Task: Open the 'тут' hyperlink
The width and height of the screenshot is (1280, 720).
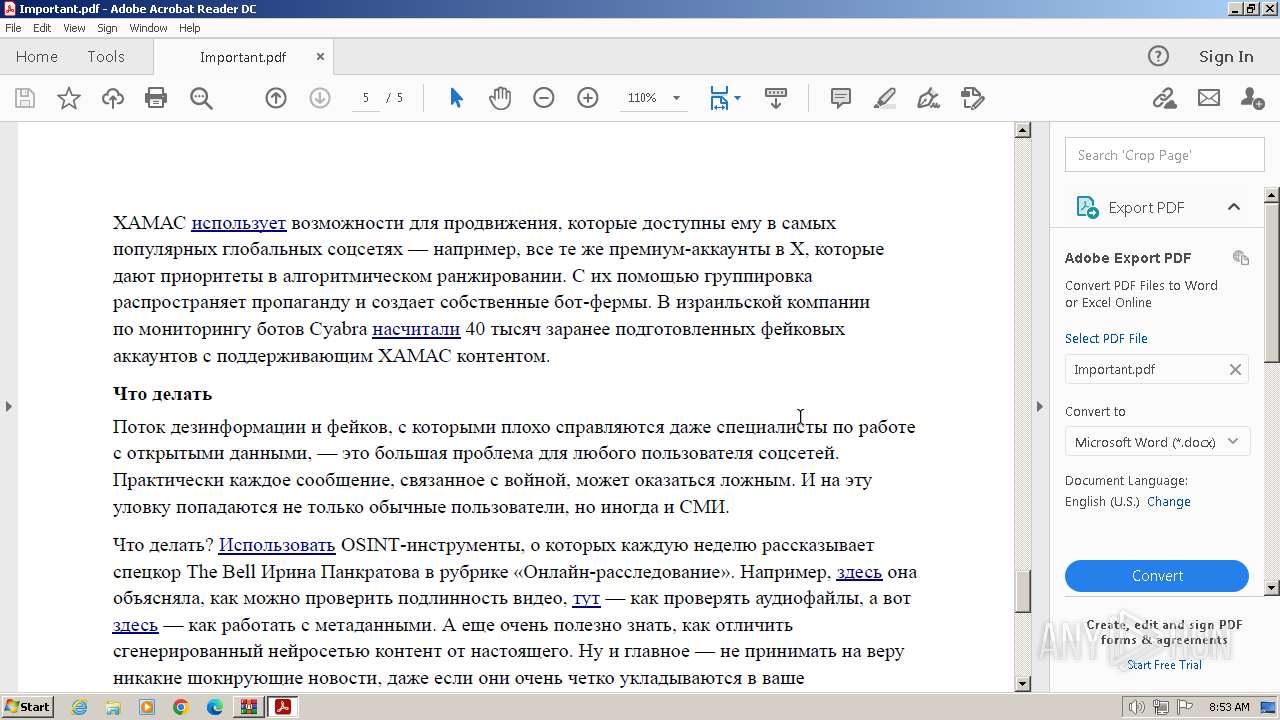Action: click(586, 598)
